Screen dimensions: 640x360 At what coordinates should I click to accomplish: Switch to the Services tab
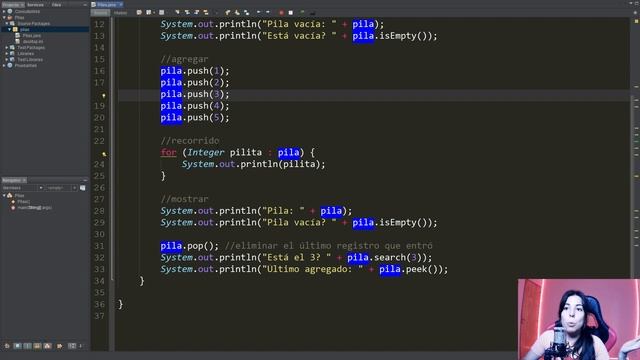click(36, 4)
